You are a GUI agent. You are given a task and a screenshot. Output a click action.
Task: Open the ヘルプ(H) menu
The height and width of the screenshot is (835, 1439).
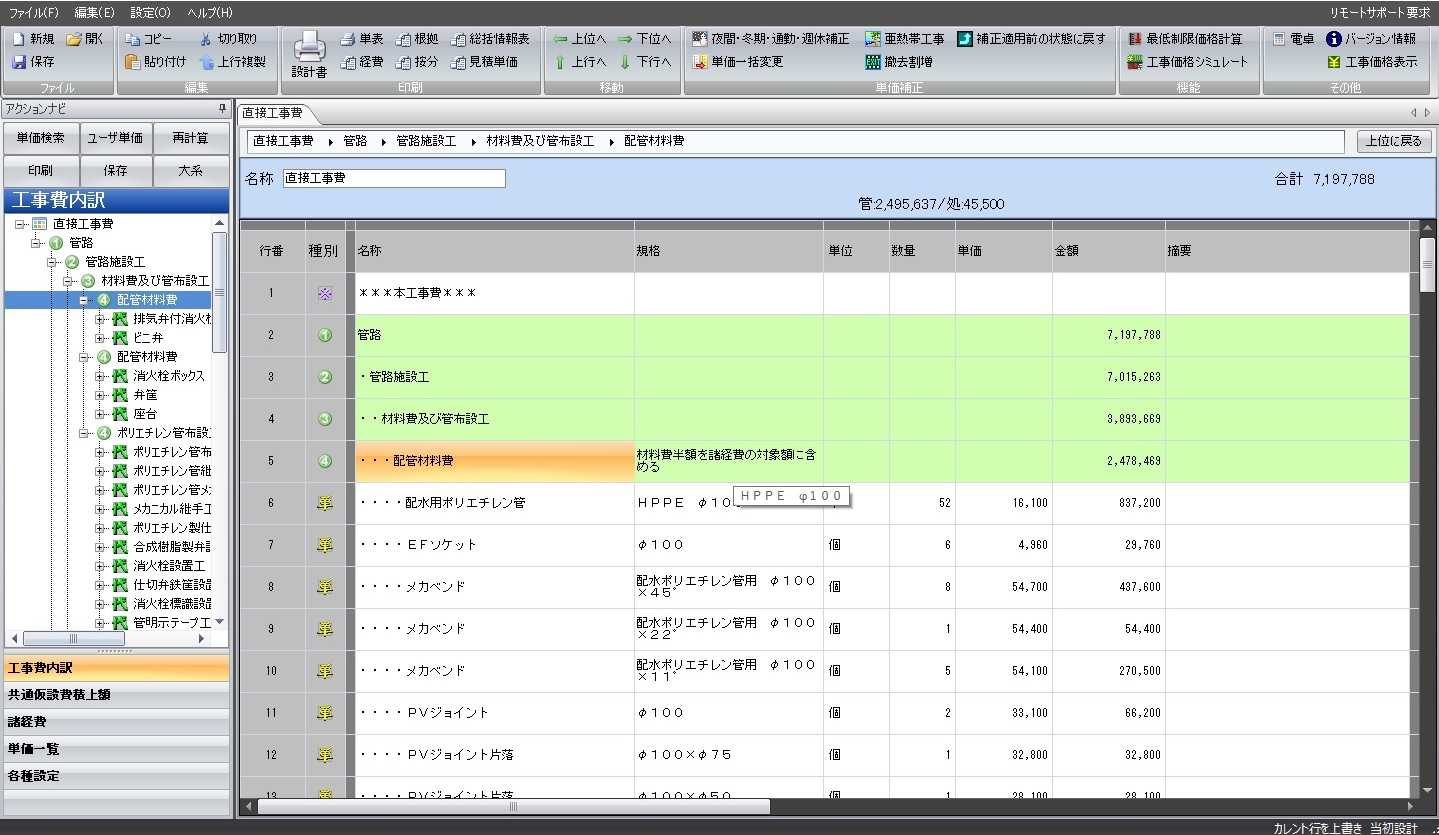(210, 12)
